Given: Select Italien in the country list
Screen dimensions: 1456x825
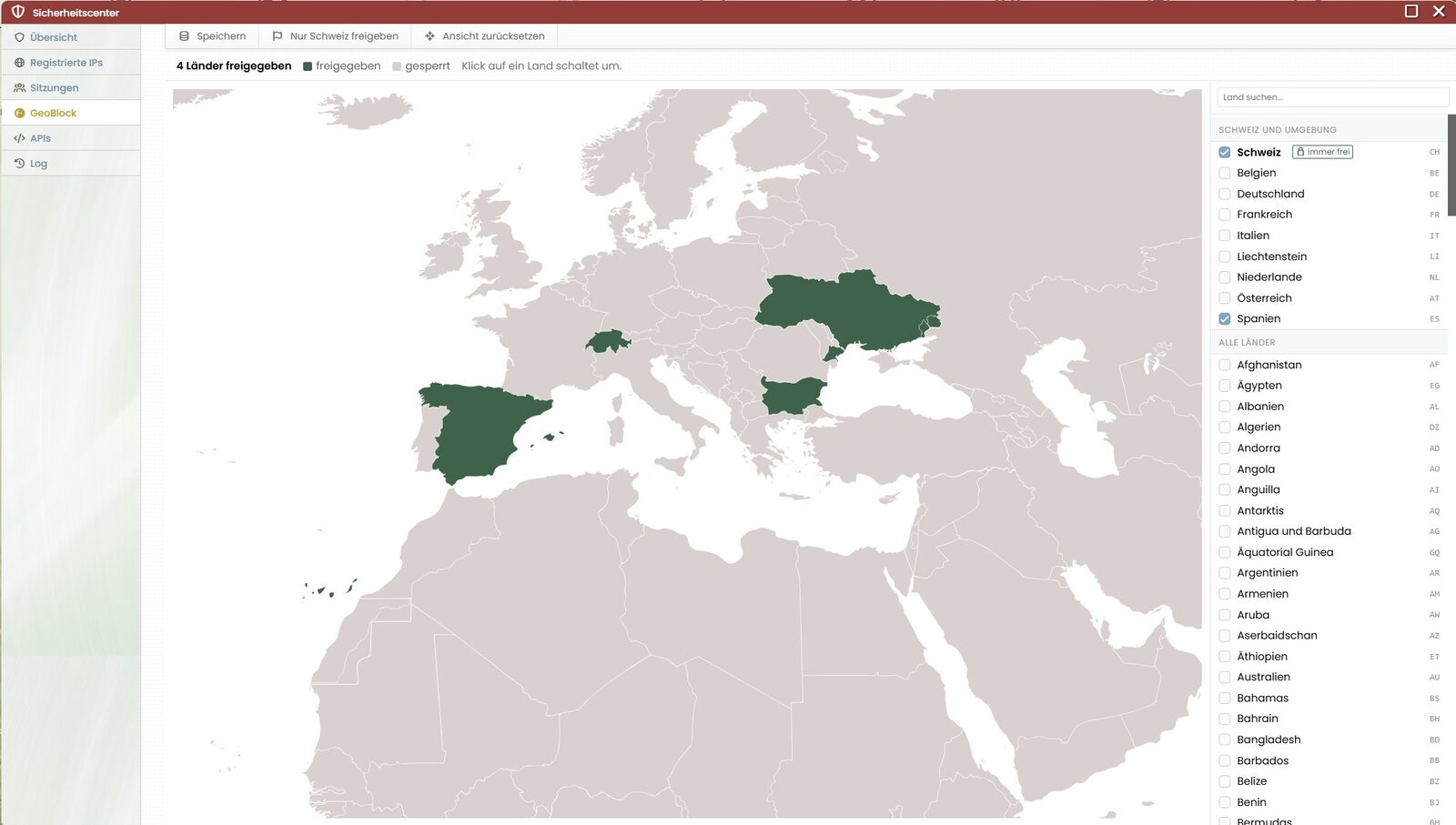Looking at the screenshot, I should 1329,236.
